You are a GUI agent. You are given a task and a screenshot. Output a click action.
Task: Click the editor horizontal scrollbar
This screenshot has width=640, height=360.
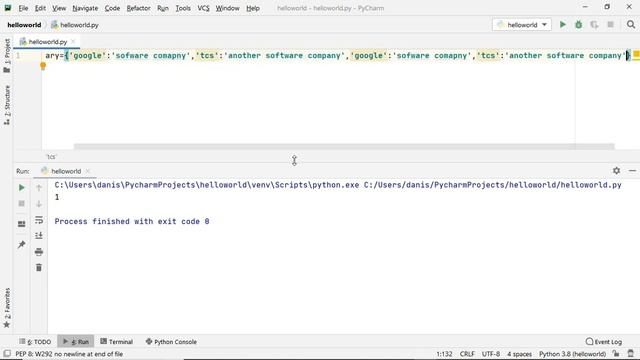point(344,146)
